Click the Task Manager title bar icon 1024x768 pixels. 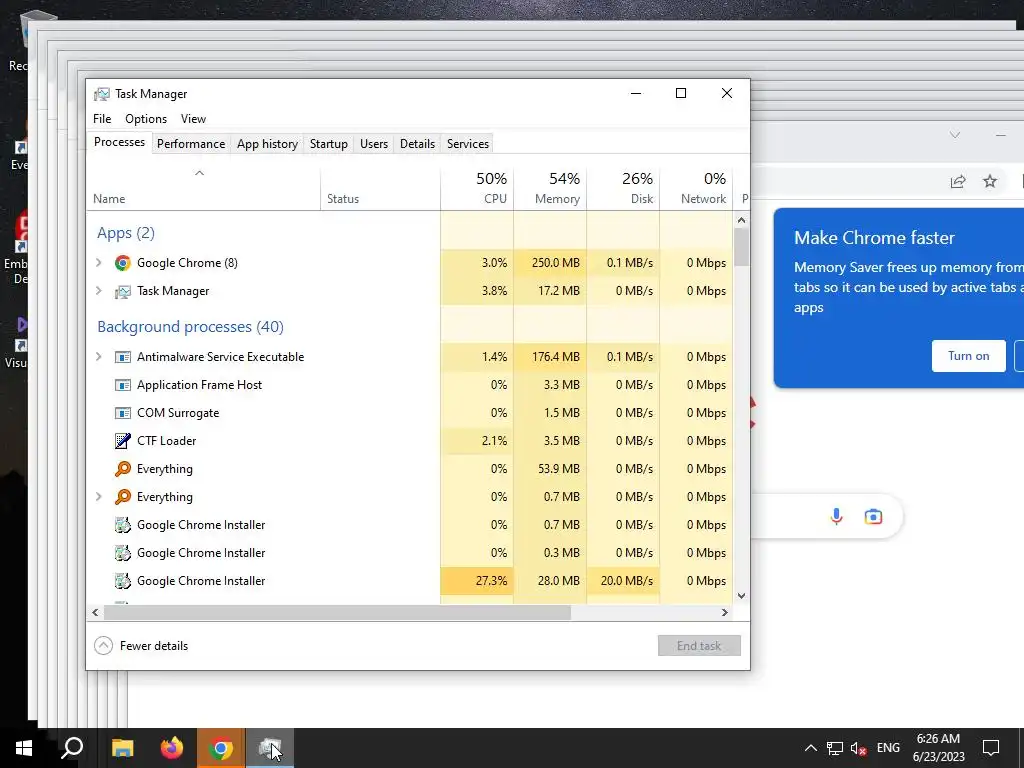(101, 94)
